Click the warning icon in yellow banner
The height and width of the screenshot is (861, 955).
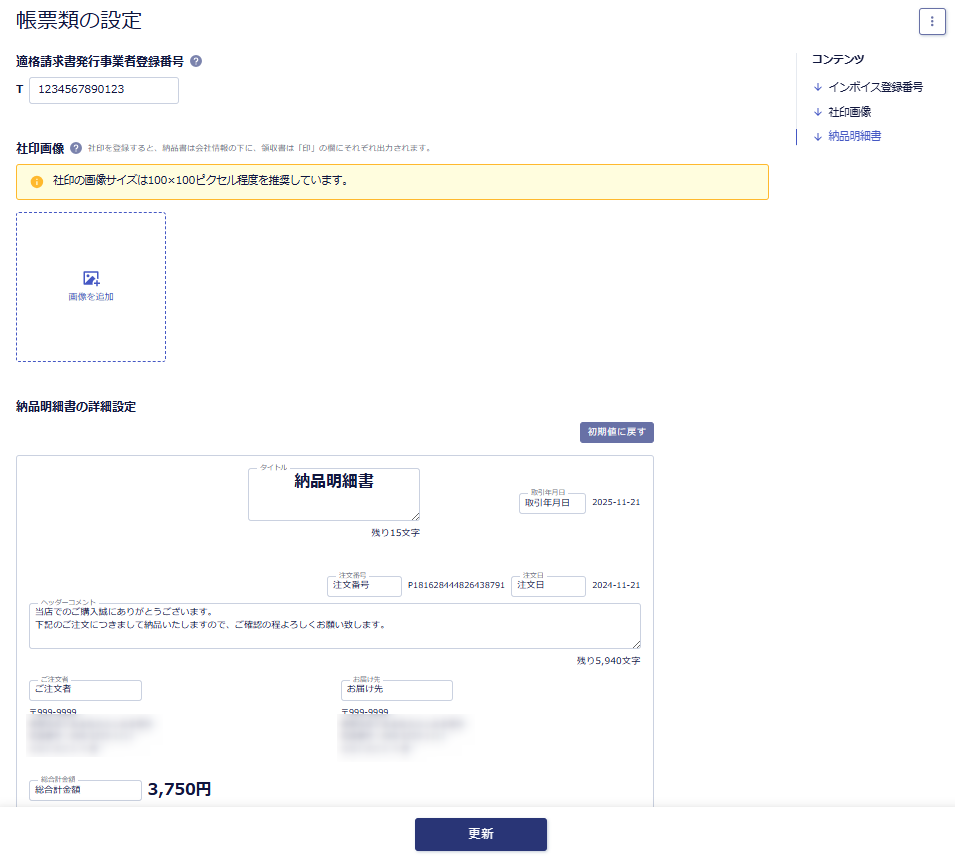(x=37, y=182)
